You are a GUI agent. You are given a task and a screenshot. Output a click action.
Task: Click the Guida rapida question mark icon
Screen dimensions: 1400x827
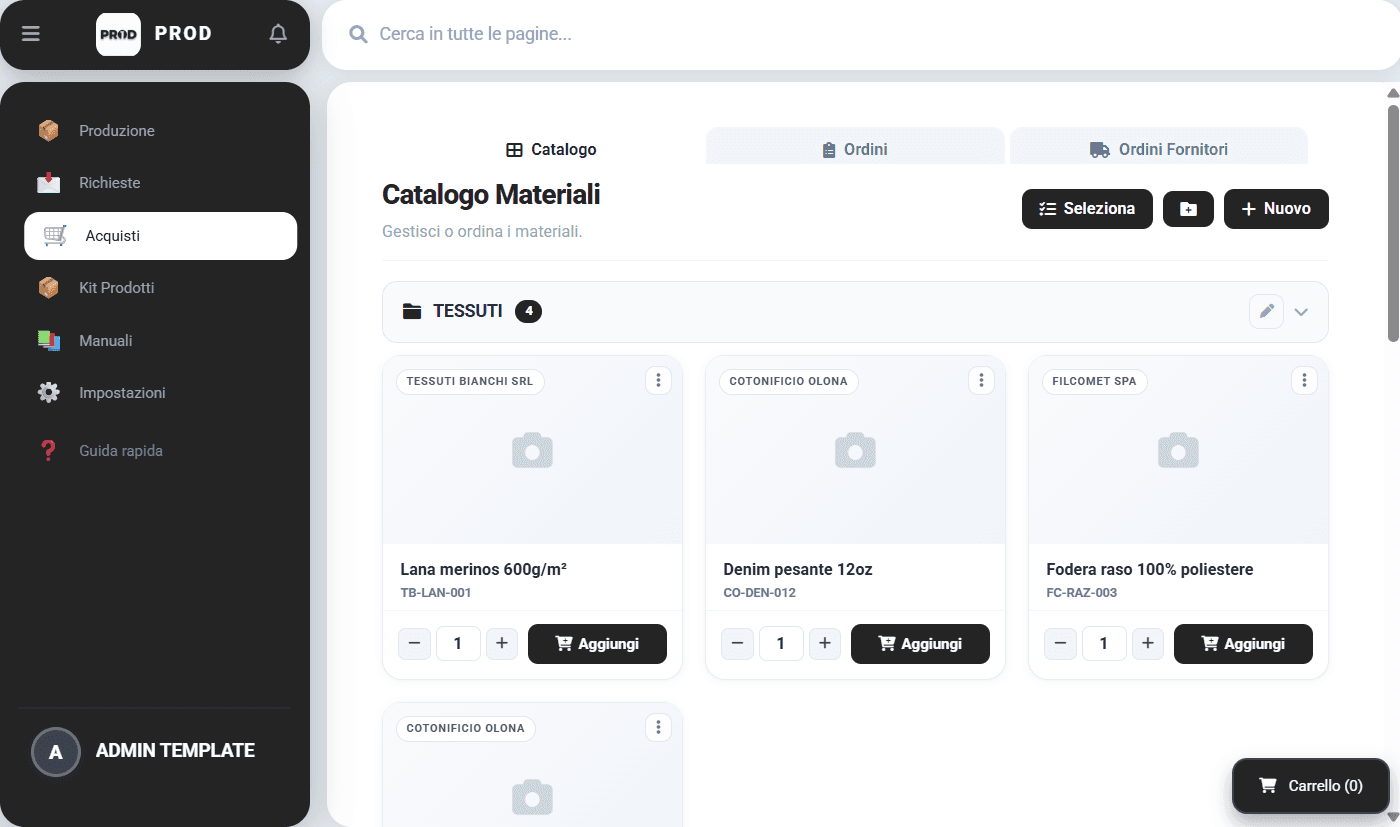click(x=48, y=451)
